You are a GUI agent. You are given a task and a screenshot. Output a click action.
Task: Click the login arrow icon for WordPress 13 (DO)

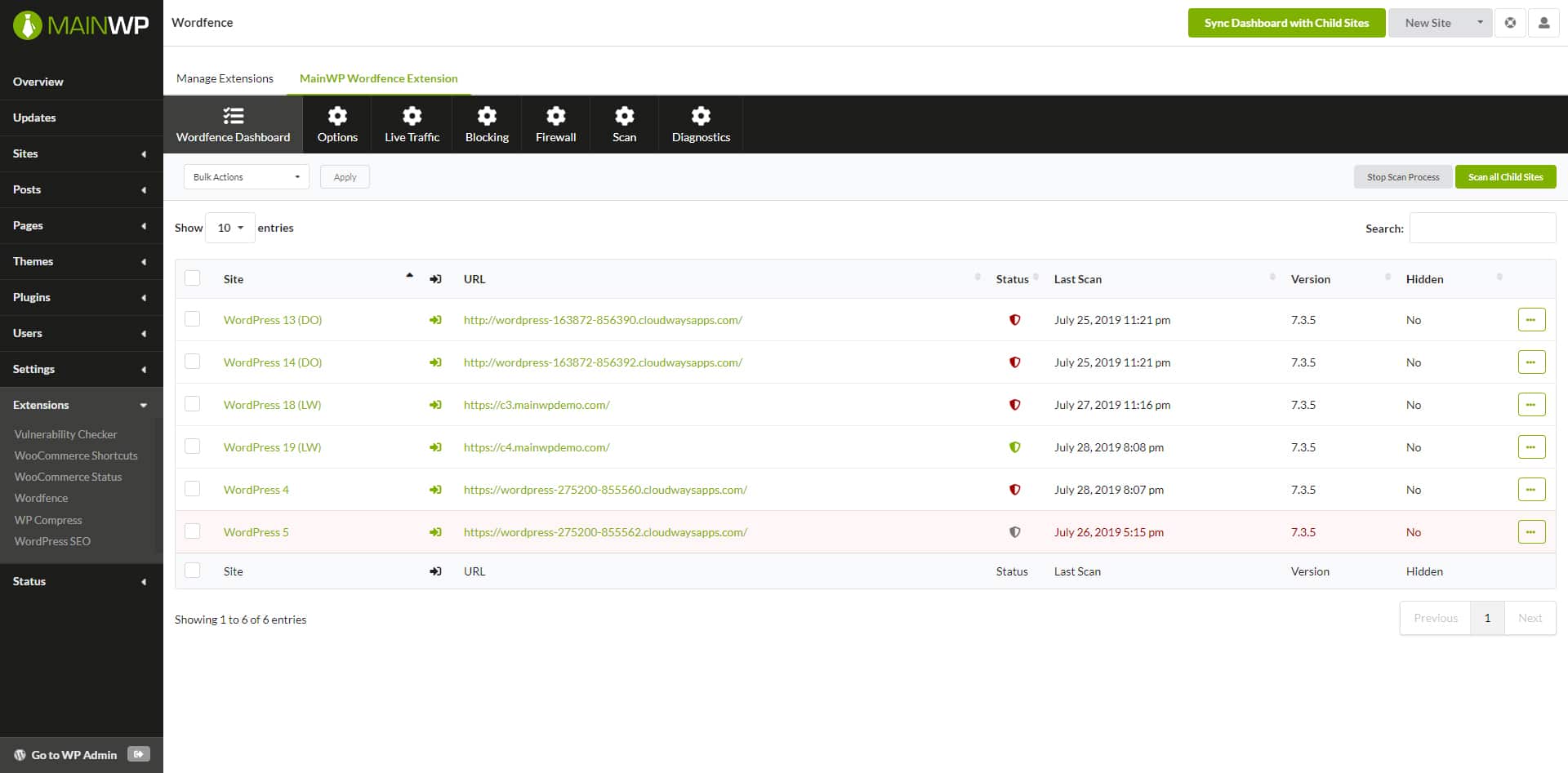click(x=435, y=320)
